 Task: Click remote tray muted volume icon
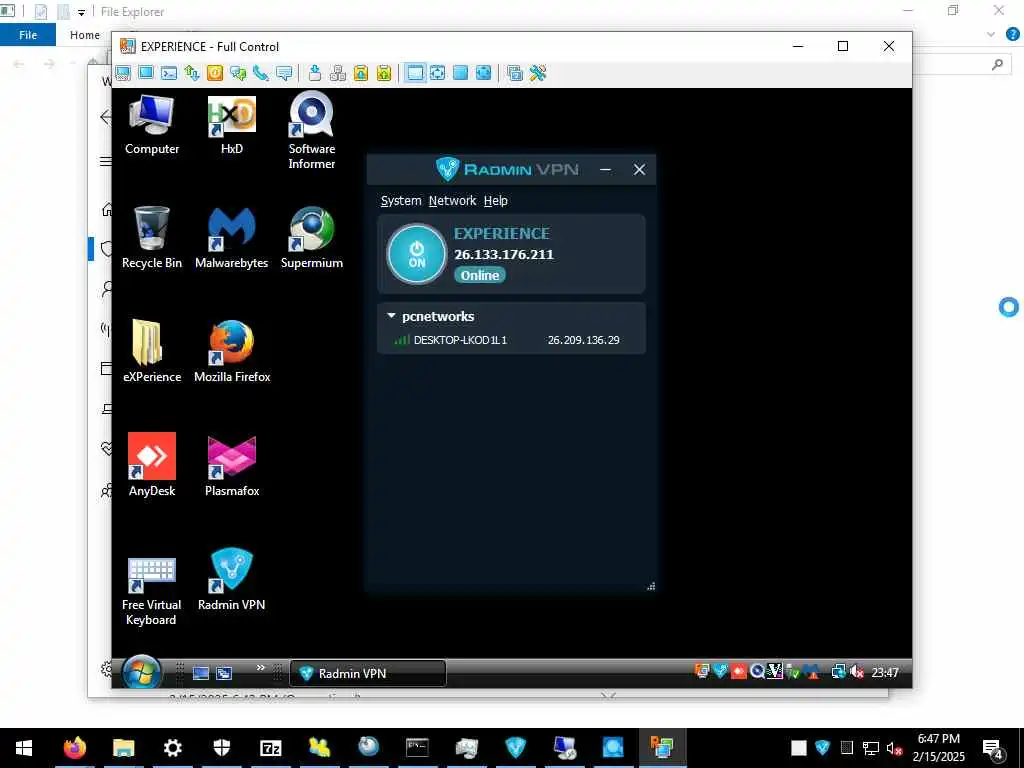pos(857,672)
